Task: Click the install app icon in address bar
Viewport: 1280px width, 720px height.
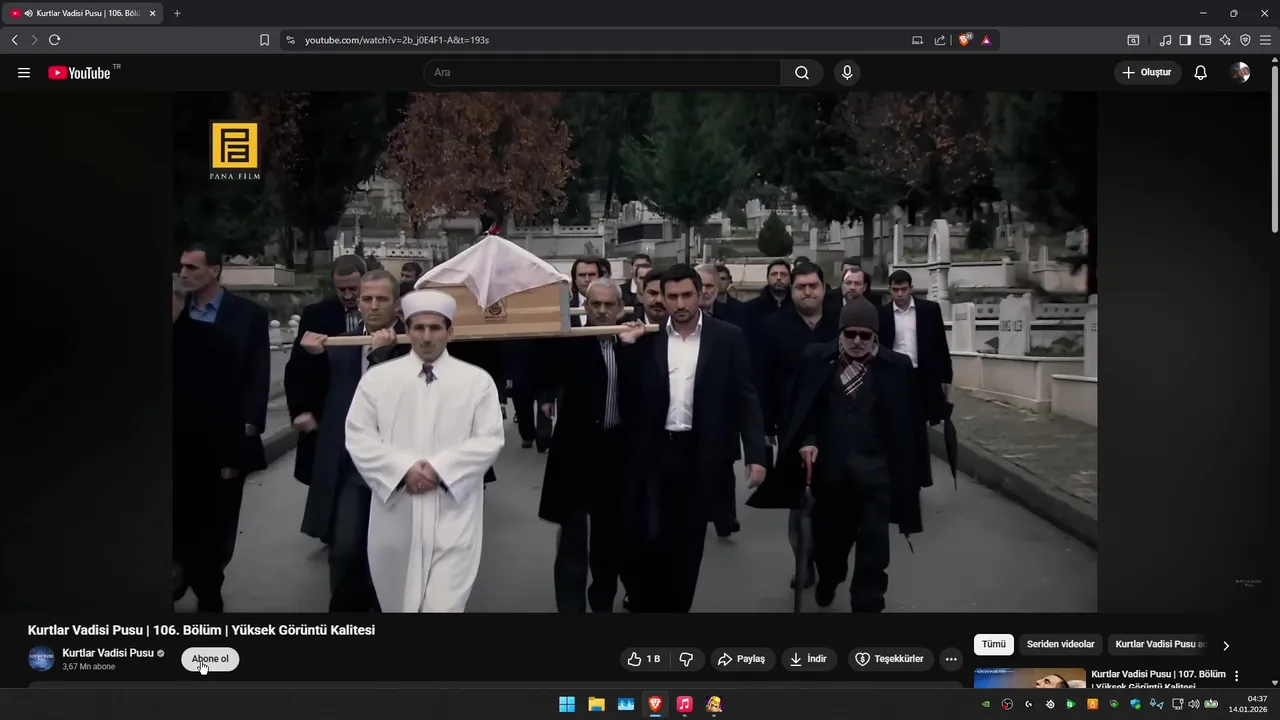Action: (917, 40)
